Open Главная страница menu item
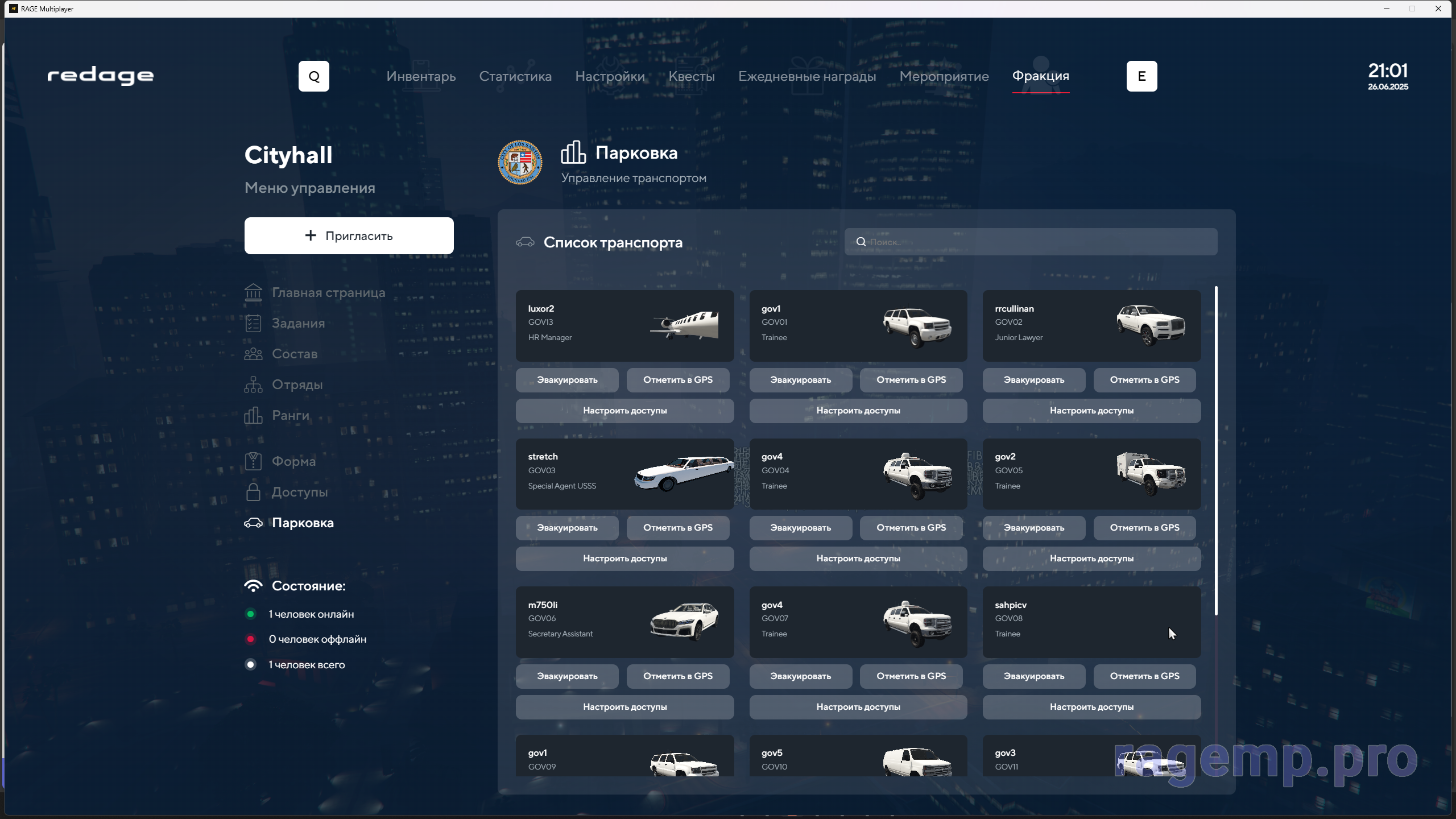Screen dimensions: 1456x819 tap(315, 292)
